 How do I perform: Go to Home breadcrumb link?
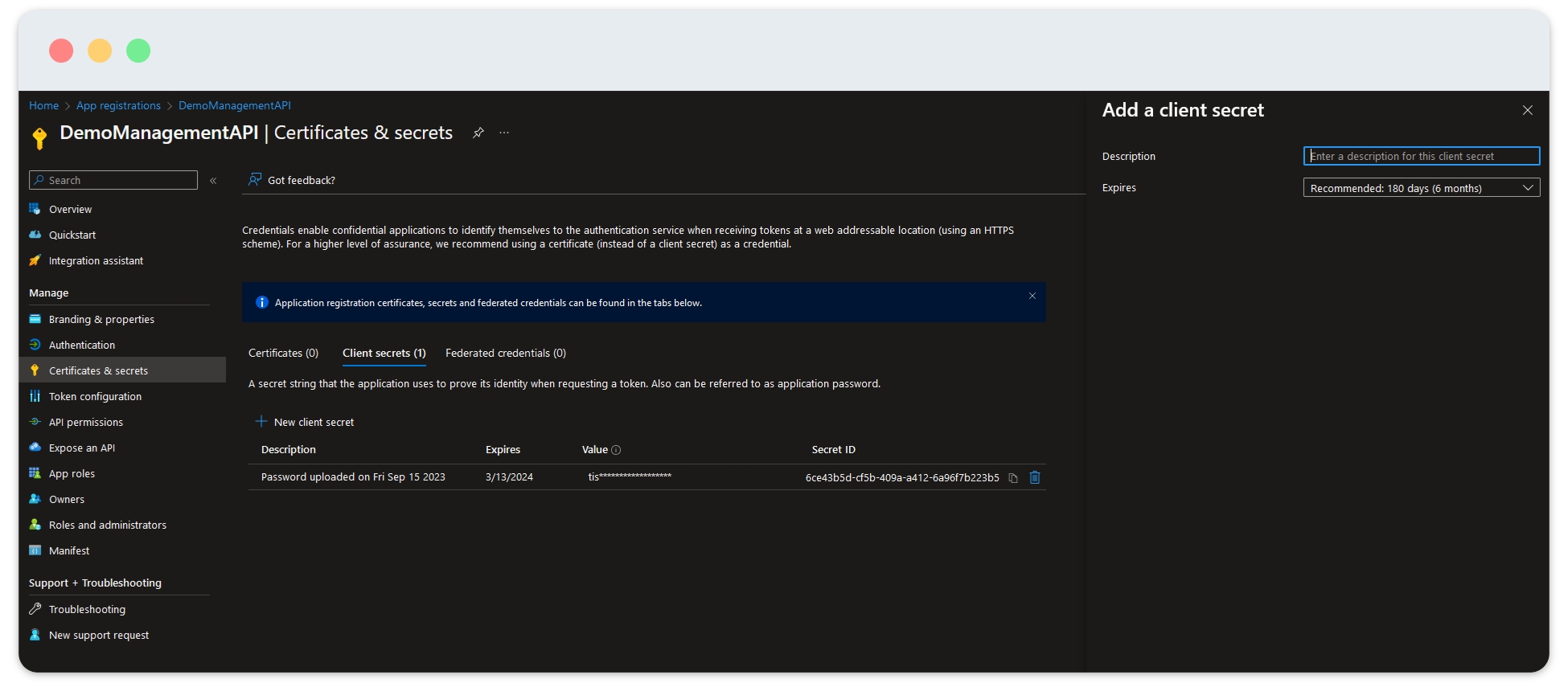(43, 105)
